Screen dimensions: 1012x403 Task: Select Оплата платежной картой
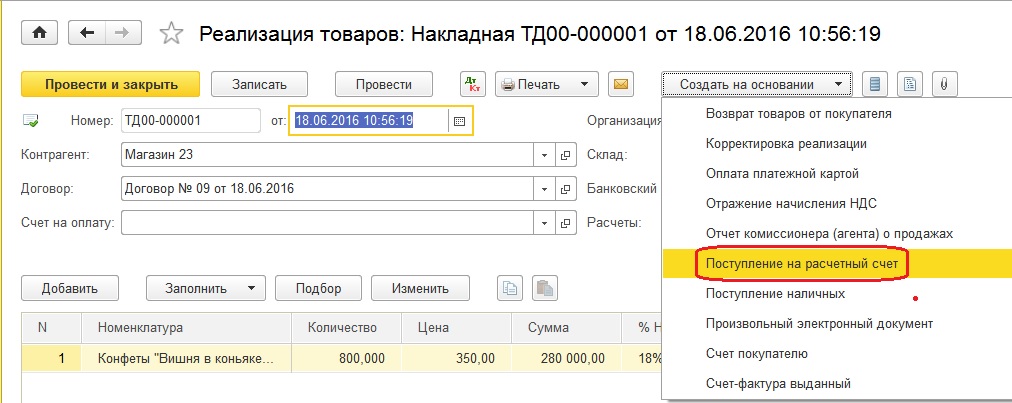point(782,174)
